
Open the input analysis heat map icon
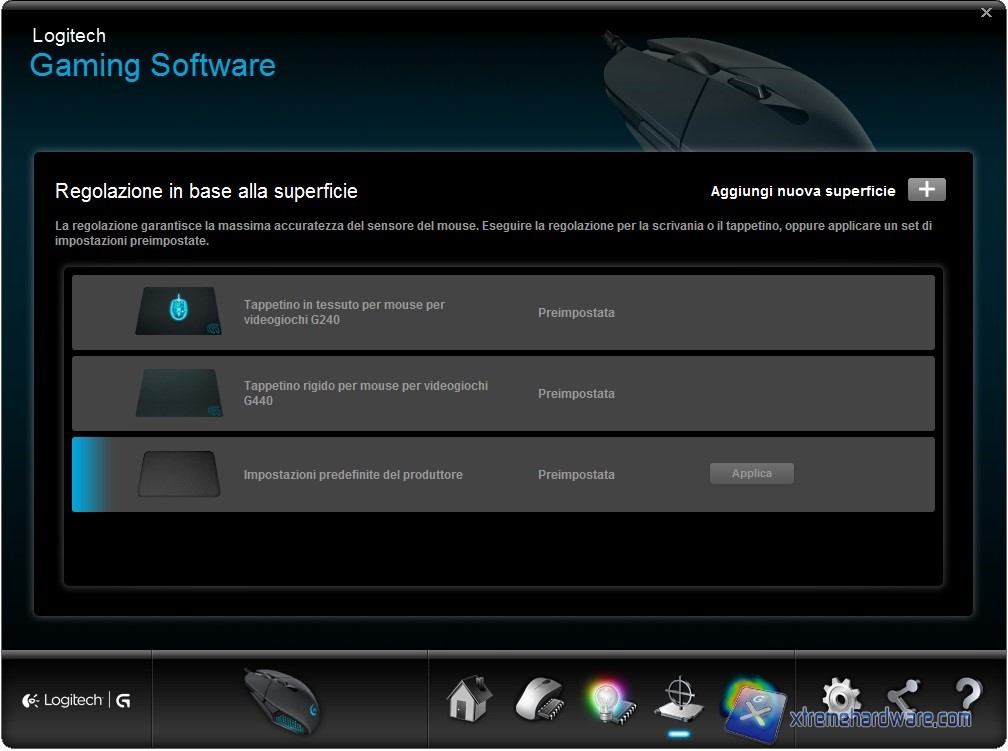pos(748,699)
